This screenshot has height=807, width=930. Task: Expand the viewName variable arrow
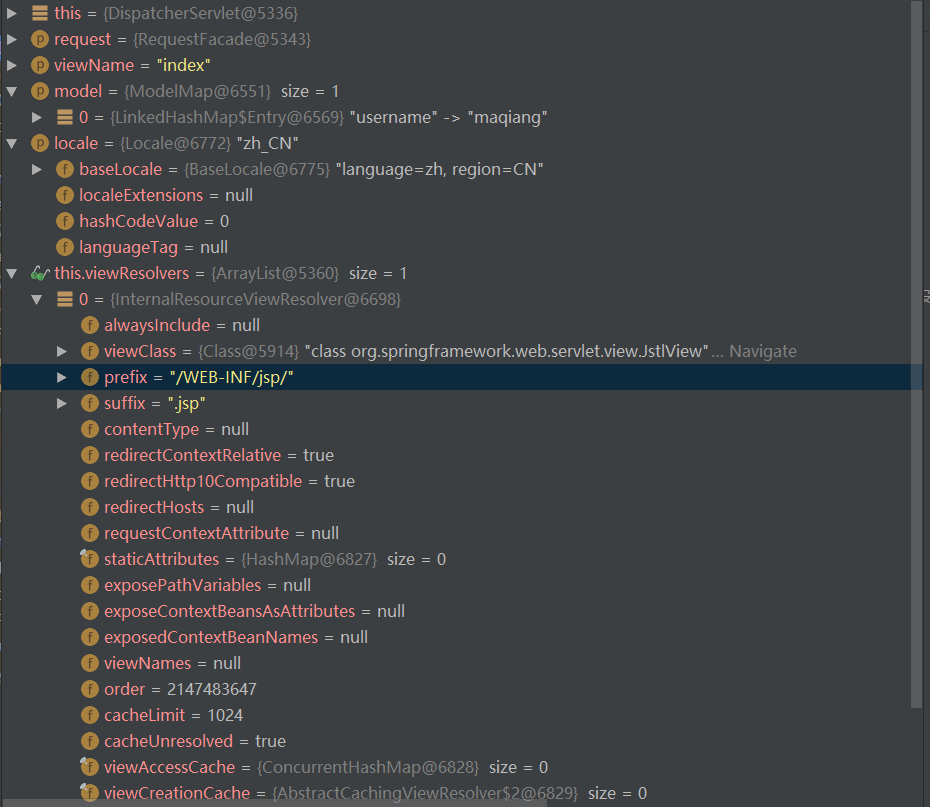[x=11, y=65]
